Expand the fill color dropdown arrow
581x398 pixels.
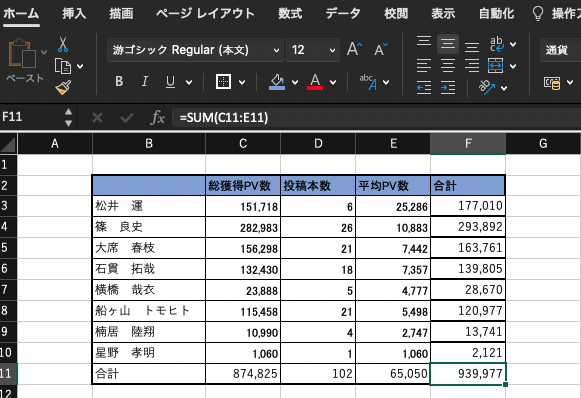tap(295, 82)
